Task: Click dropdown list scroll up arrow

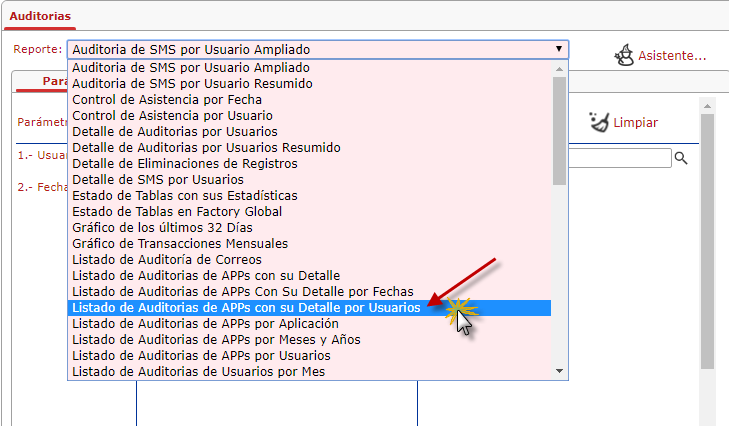Action: [559, 69]
